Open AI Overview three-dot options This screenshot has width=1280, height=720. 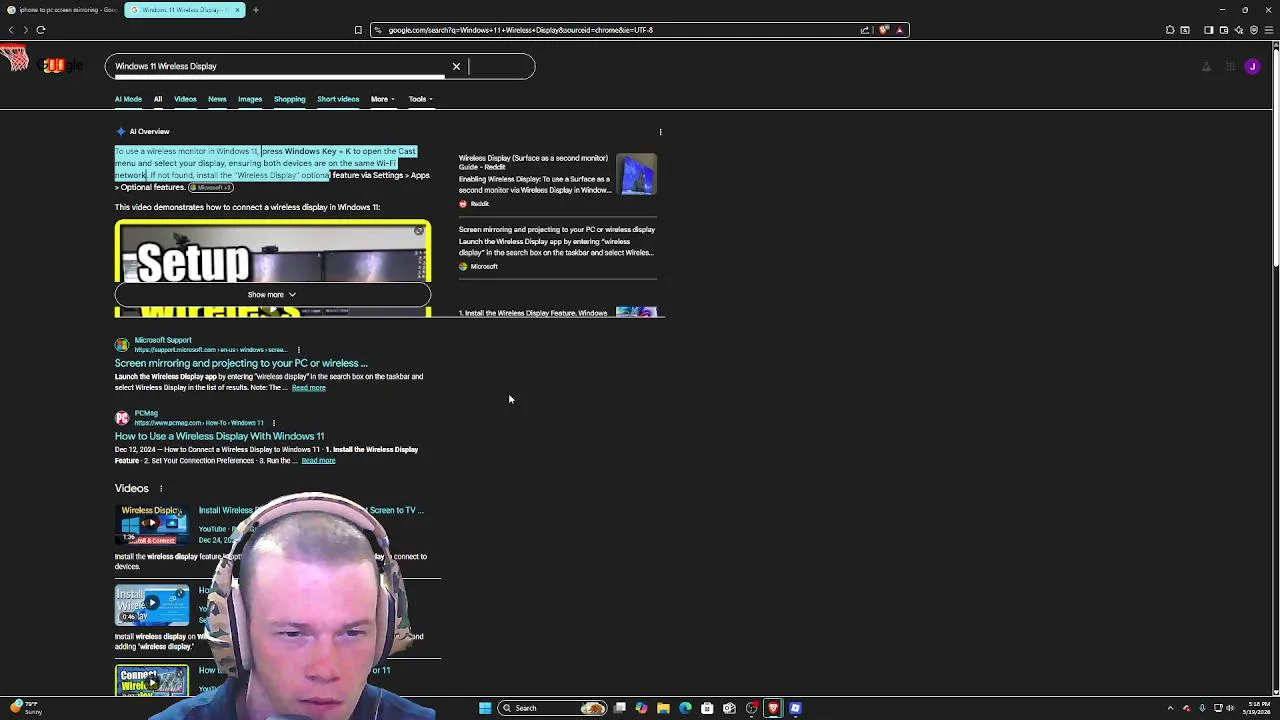point(660,132)
